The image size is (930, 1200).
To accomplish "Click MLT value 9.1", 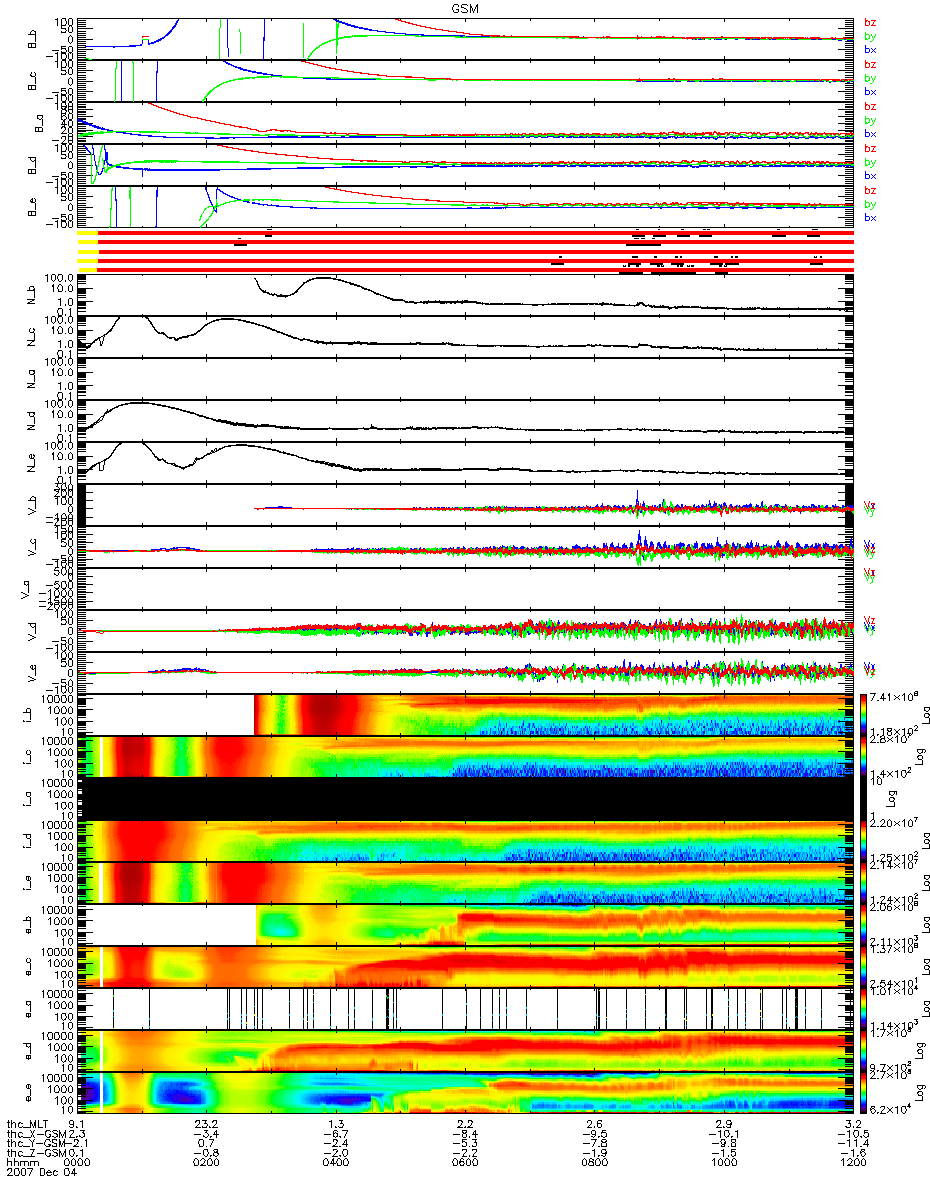I will pos(76,1125).
